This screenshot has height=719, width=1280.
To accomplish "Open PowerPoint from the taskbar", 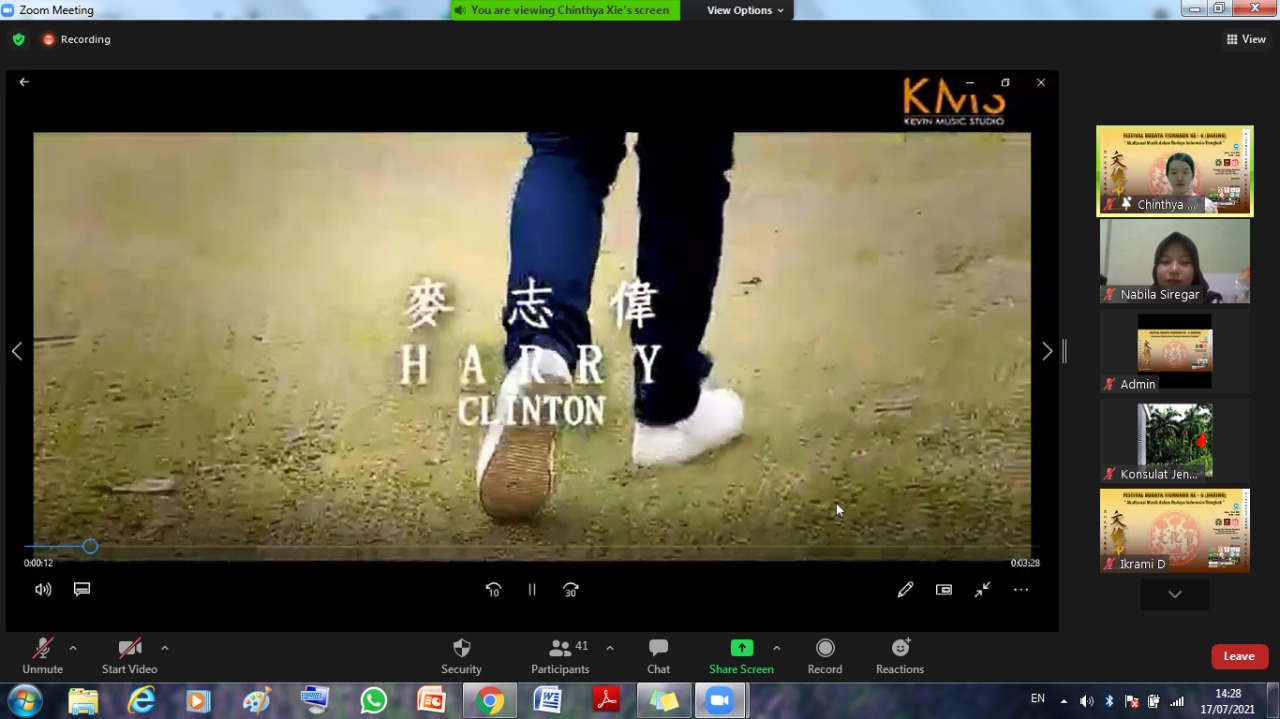I will click(x=431, y=701).
